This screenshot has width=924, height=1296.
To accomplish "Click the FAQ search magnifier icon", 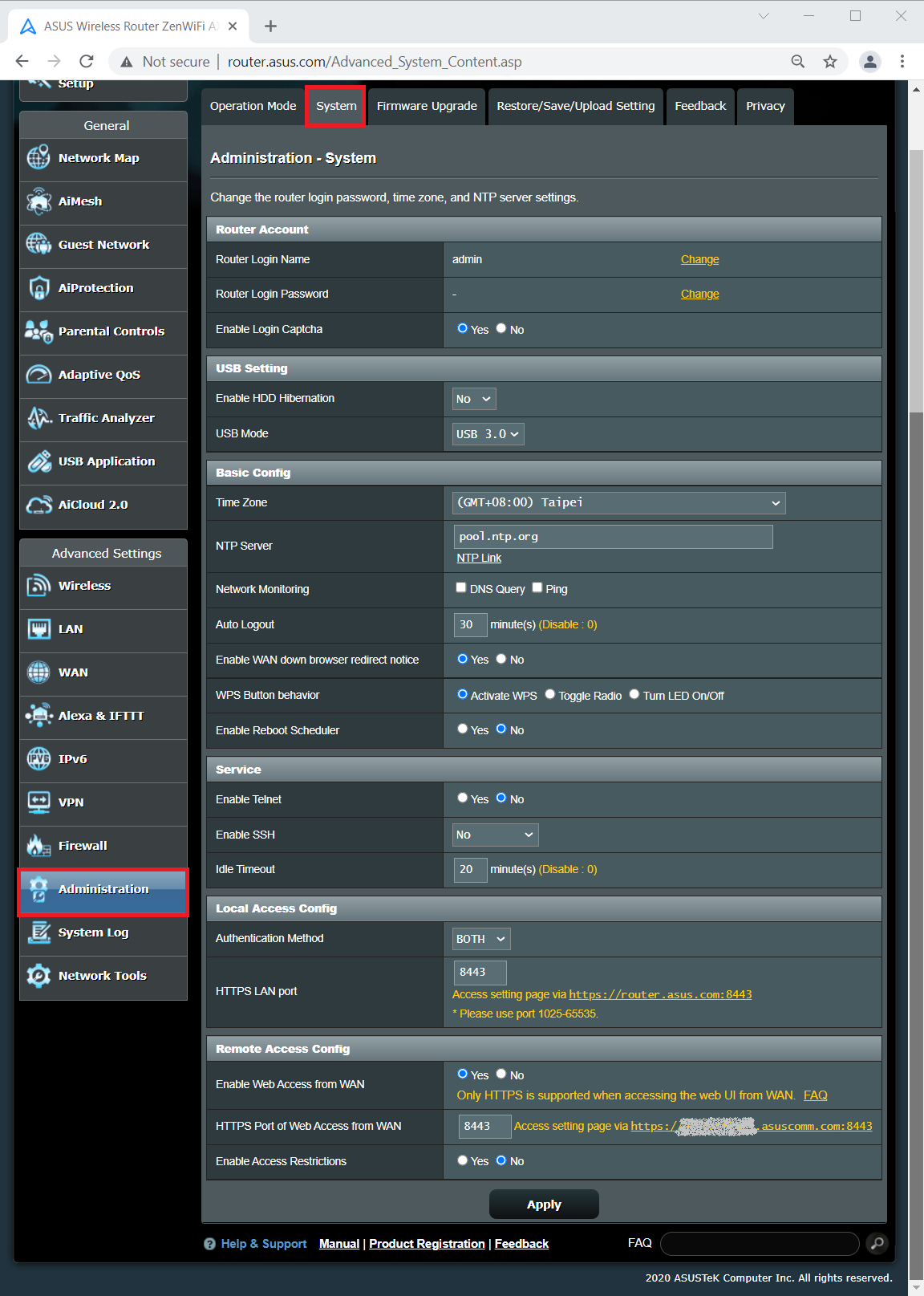I will pos(877,1243).
